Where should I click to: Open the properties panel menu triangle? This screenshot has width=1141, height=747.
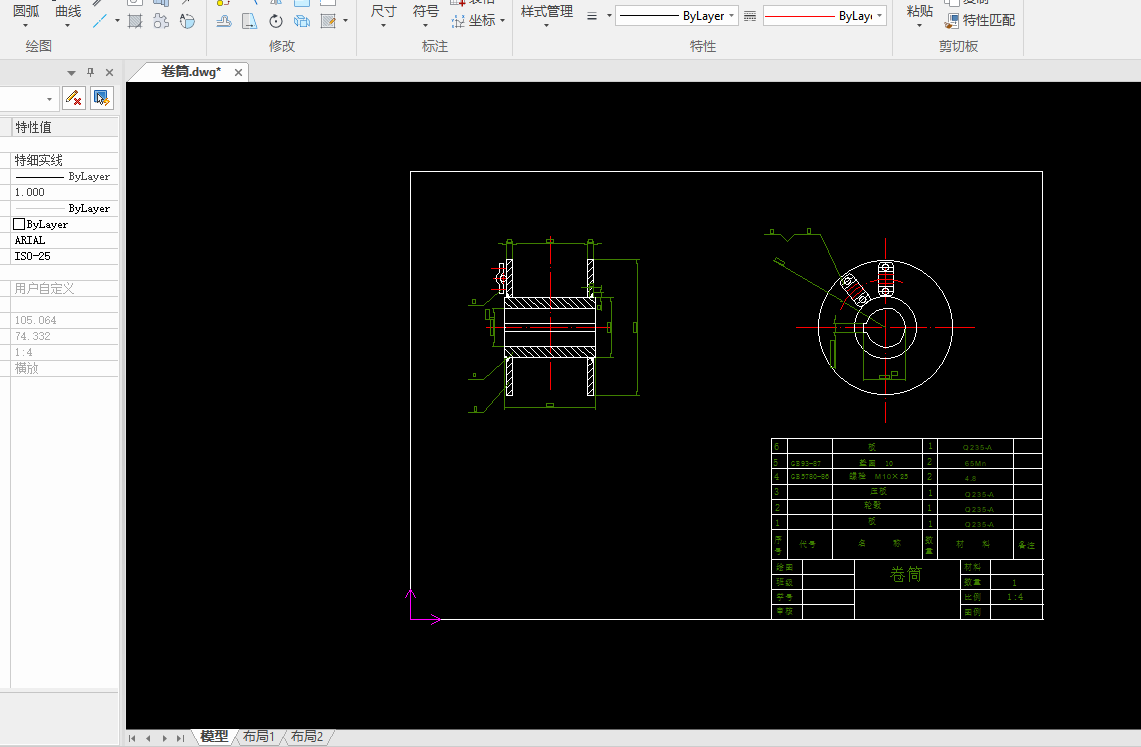(x=71, y=73)
